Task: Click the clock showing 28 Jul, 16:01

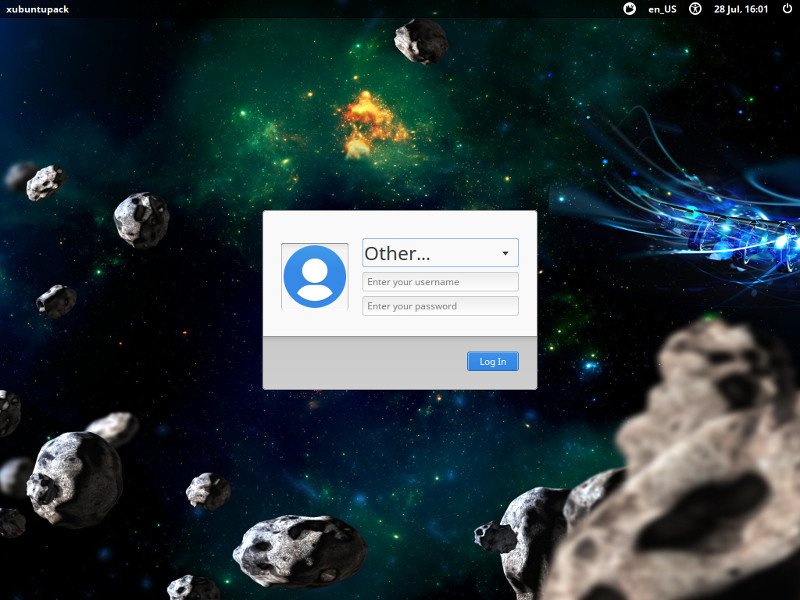Action: click(741, 9)
